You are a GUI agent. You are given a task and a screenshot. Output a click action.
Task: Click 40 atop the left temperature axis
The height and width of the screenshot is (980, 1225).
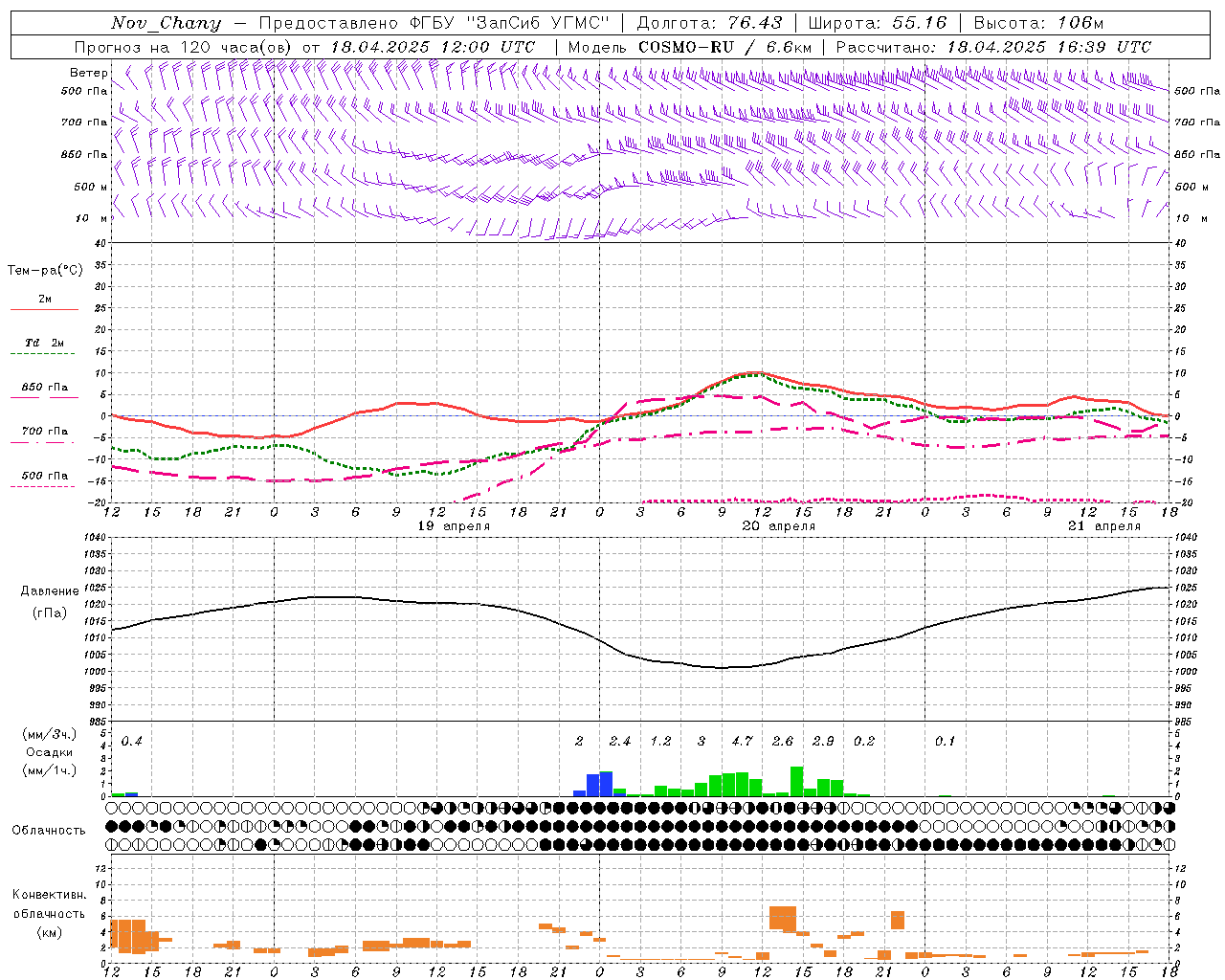click(x=100, y=243)
